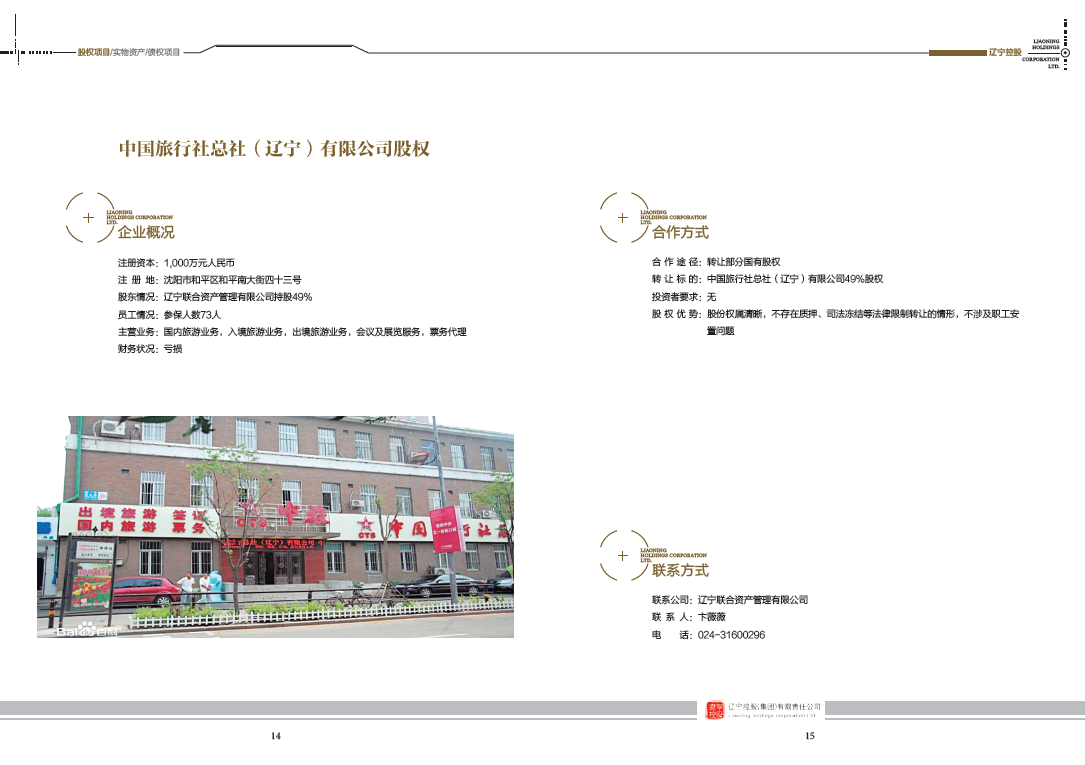Click the 注册地 address line 沈阳市和平区和平南大街四十三号
The width and height of the screenshot is (1085, 765).
209,280
